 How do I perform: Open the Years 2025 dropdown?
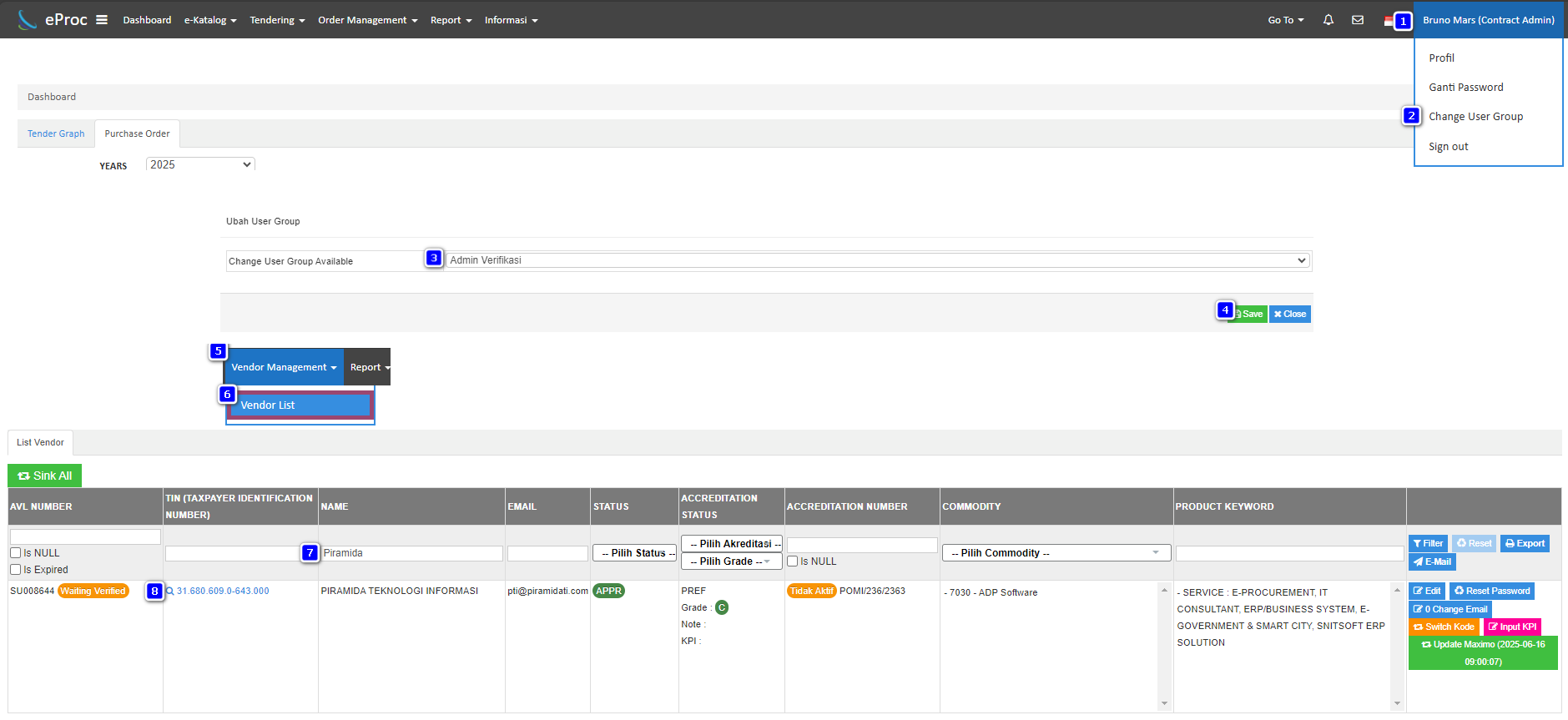coord(200,164)
